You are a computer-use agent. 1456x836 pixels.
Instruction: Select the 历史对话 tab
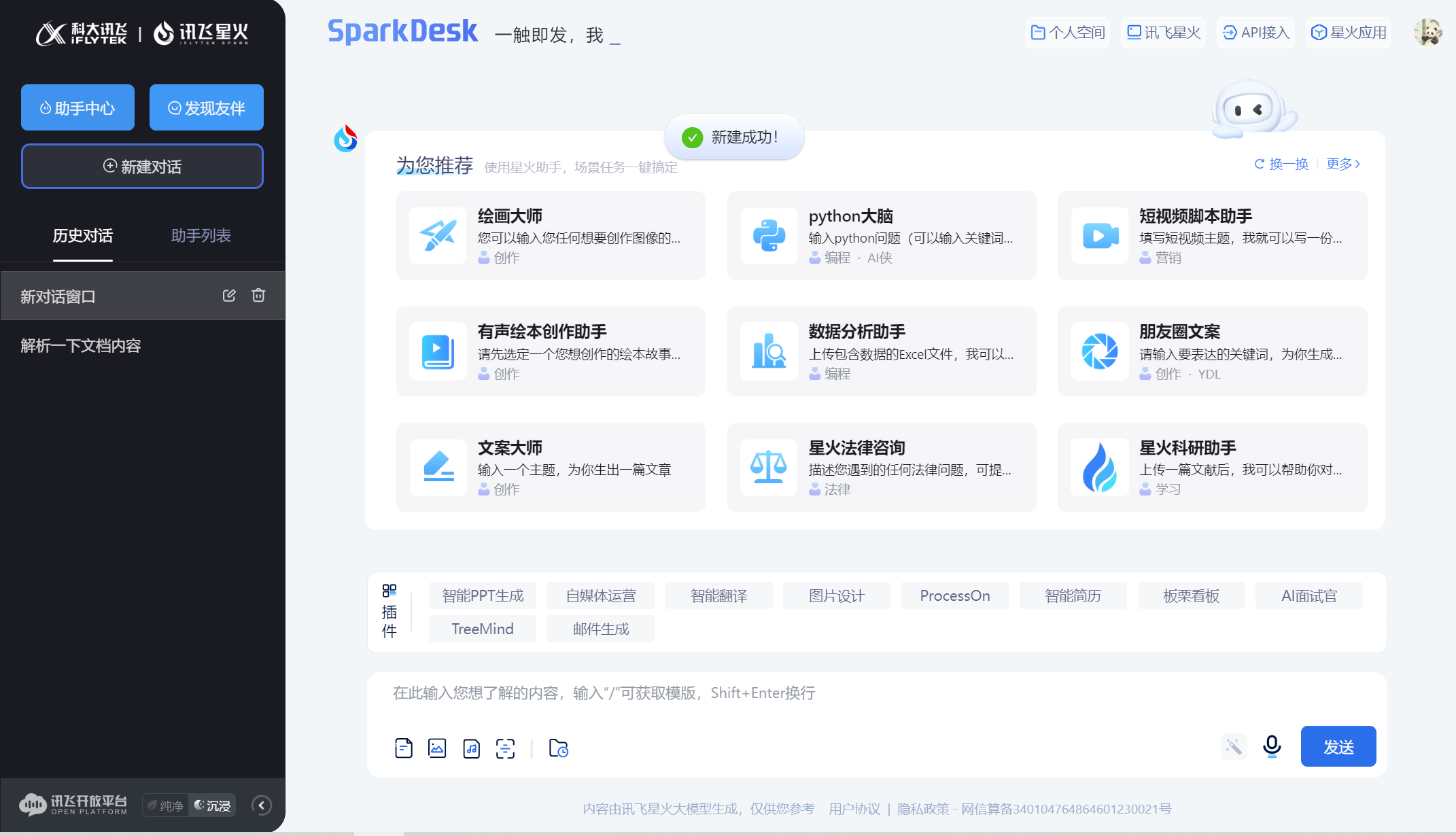coord(83,236)
